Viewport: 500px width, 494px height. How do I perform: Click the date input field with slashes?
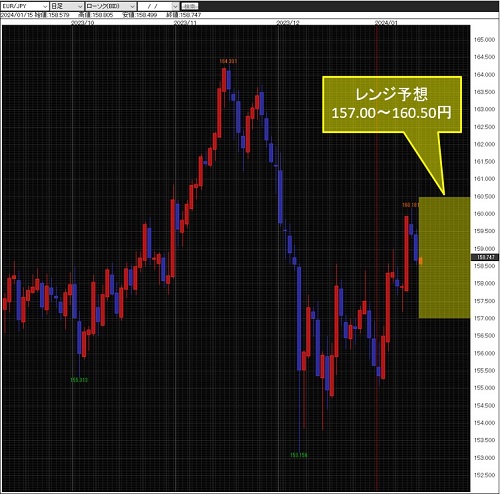click(155, 6)
